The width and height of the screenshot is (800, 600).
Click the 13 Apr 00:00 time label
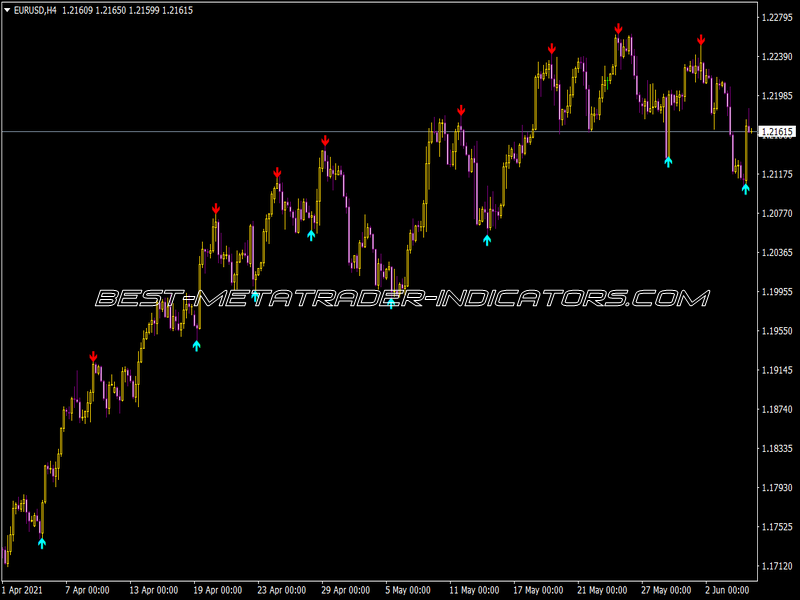[x=154, y=590]
